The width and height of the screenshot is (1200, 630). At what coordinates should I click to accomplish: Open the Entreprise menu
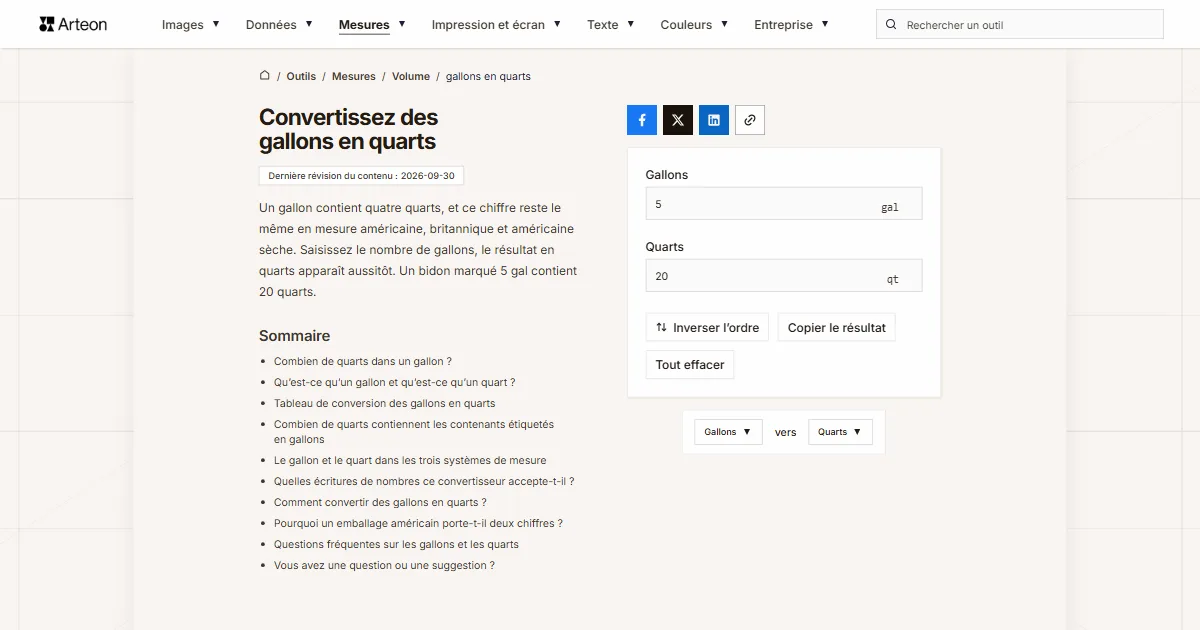[x=791, y=25]
